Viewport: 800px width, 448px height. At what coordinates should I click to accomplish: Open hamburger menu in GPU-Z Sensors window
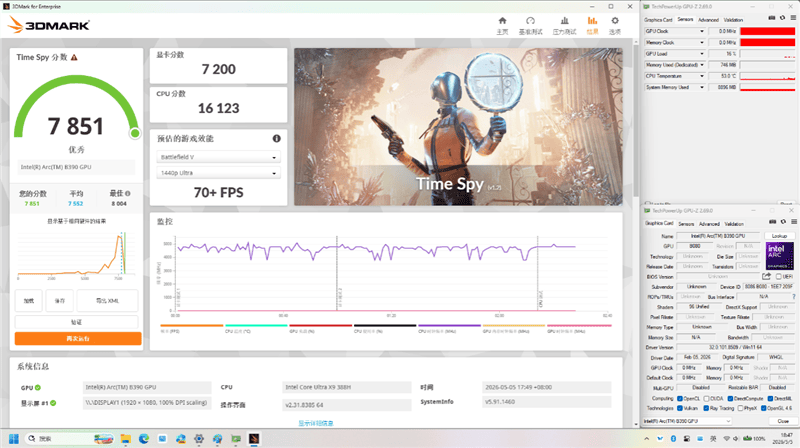pos(793,18)
